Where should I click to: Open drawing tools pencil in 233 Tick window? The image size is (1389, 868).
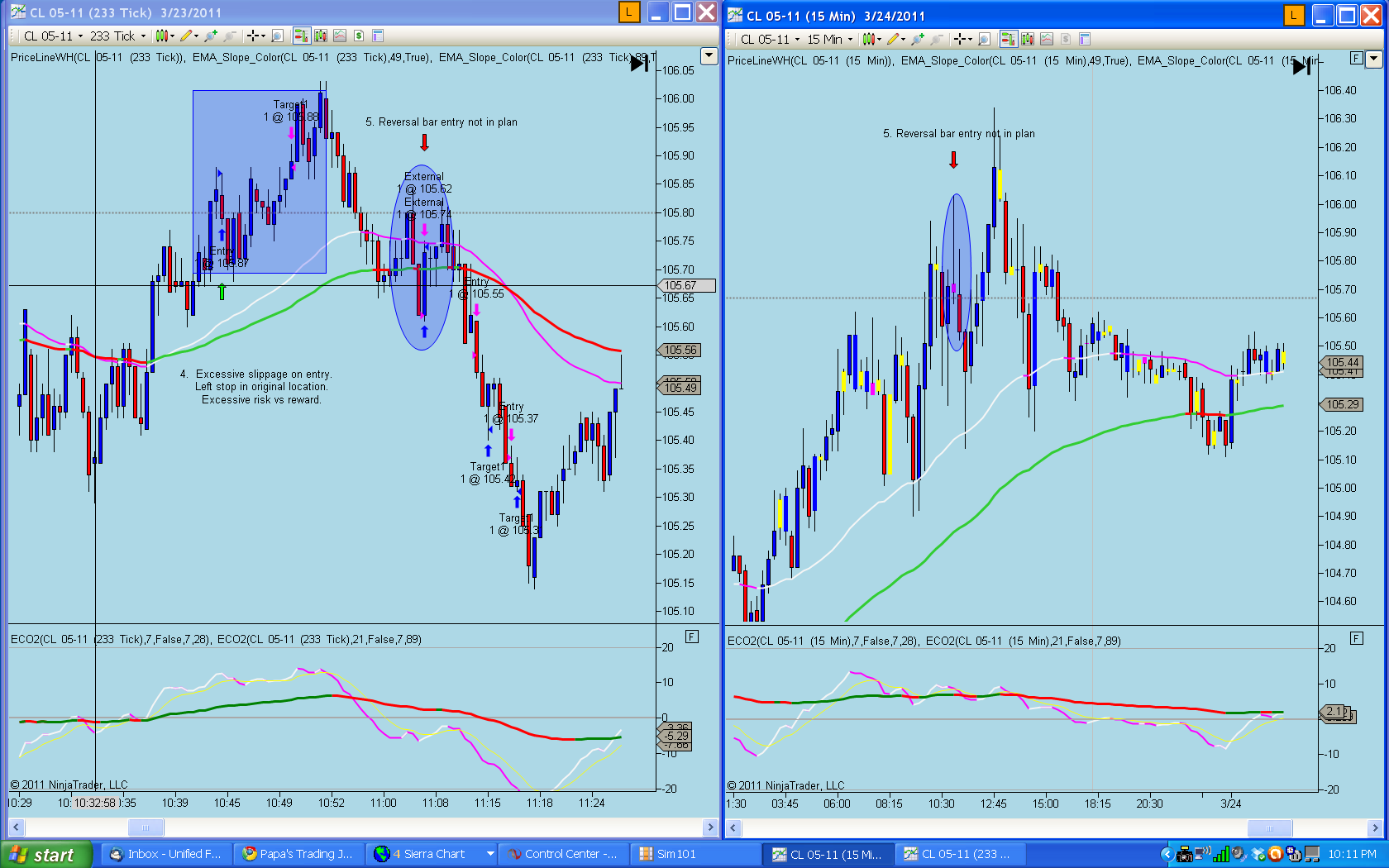point(187,36)
